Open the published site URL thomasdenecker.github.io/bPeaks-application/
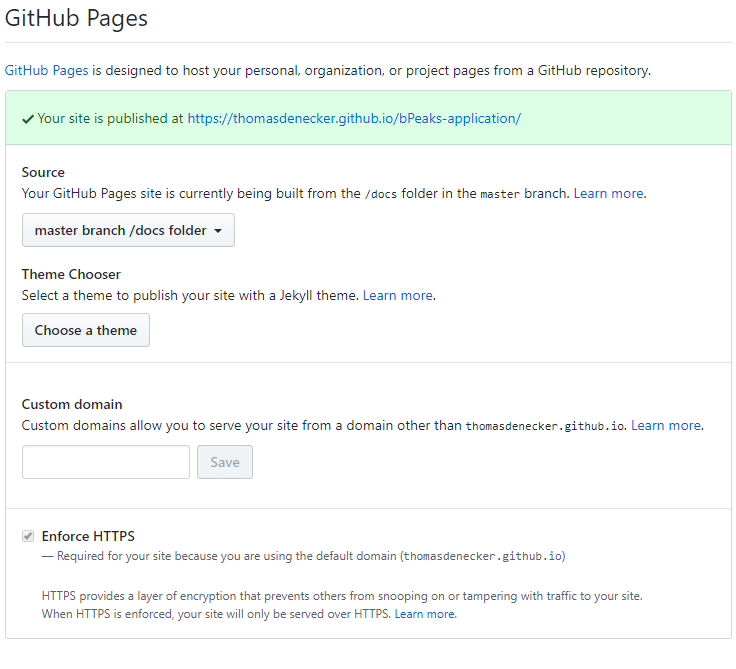 click(354, 118)
